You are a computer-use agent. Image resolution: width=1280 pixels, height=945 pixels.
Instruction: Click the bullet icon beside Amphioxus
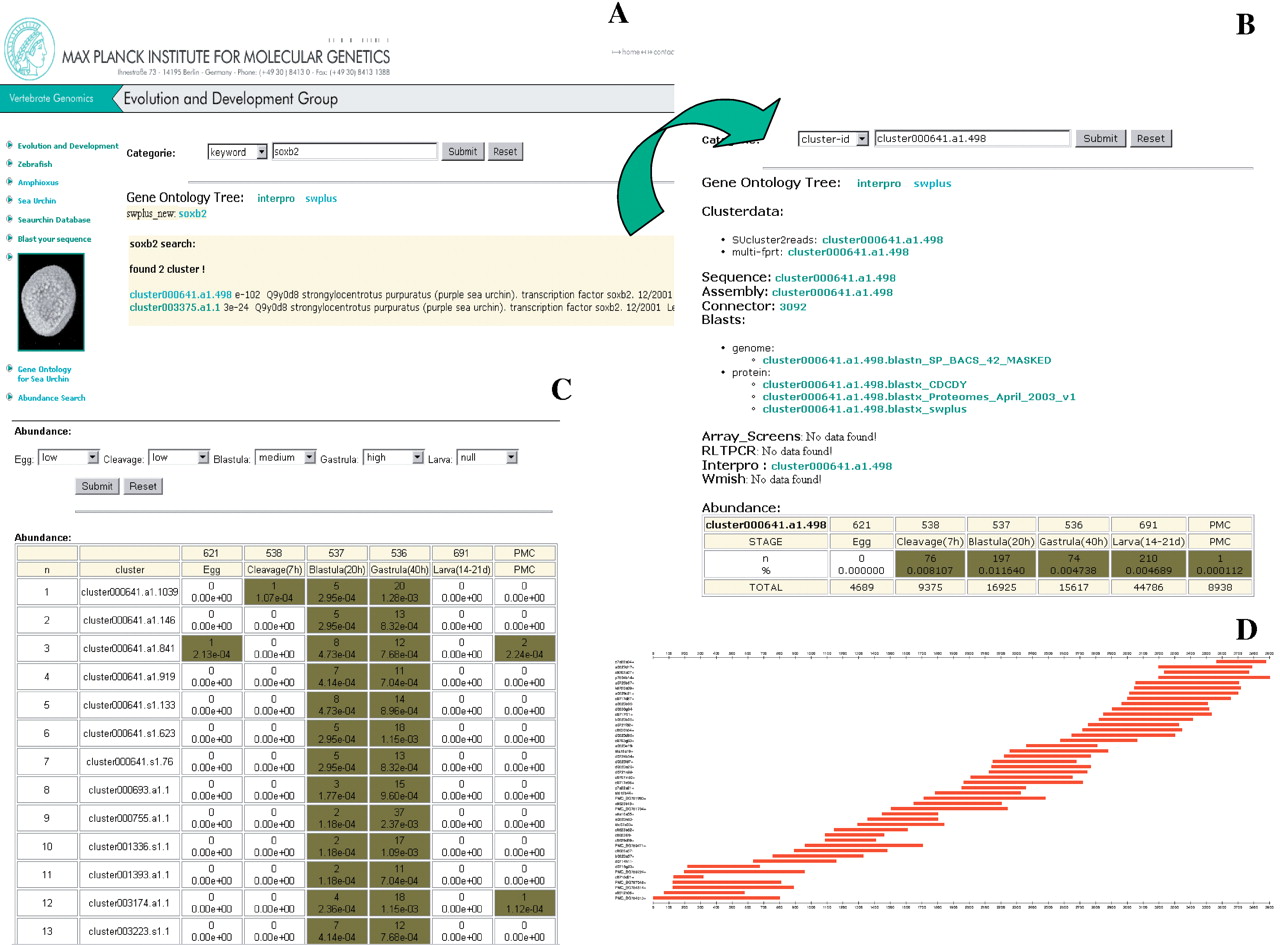[10, 182]
